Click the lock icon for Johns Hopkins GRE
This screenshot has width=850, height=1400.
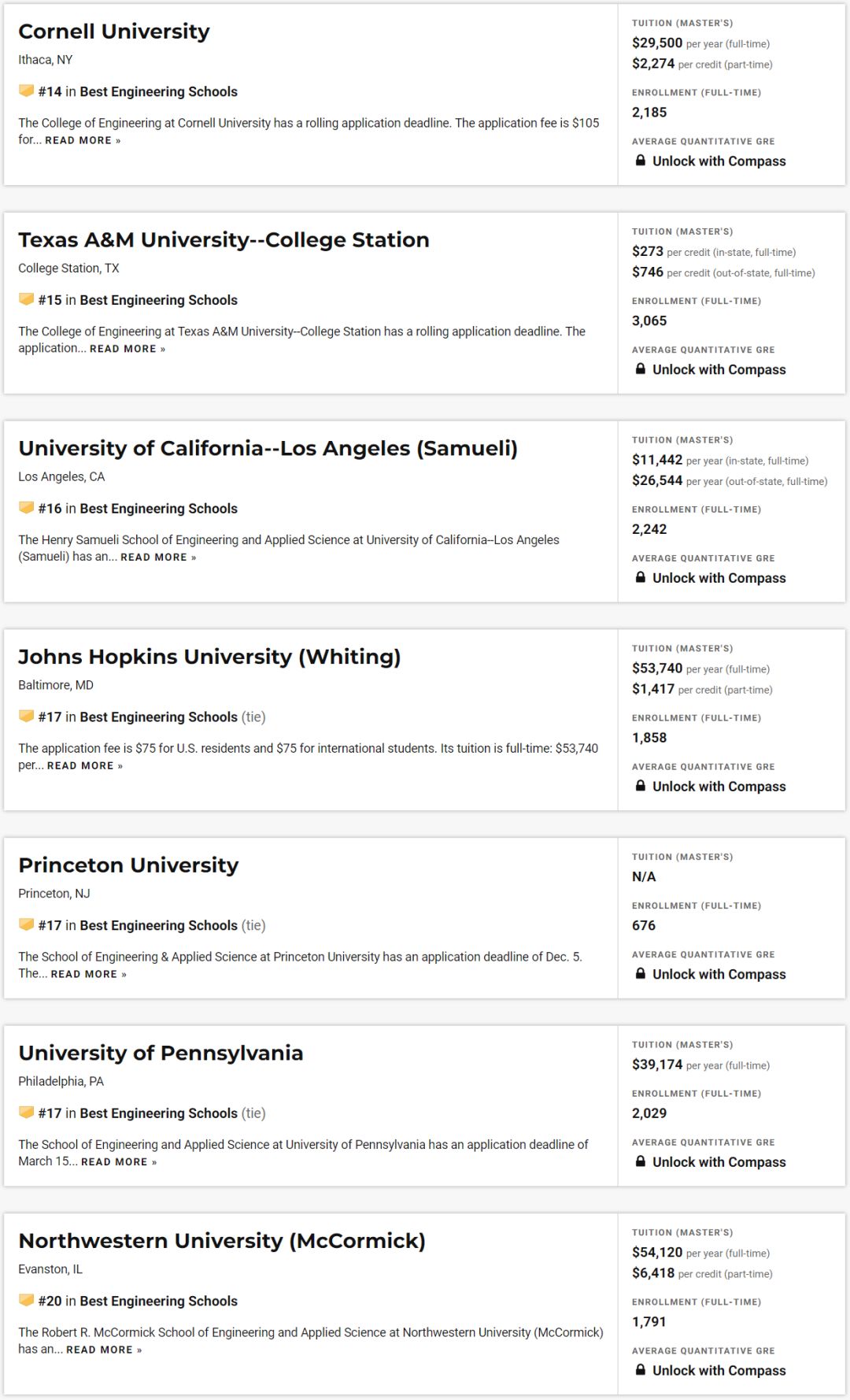click(641, 786)
